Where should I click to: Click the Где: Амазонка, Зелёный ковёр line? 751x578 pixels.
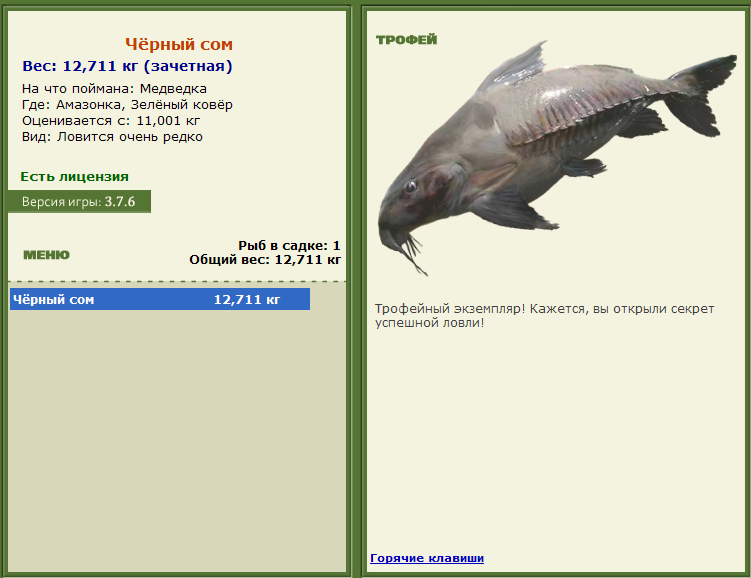click(x=127, y=104)
